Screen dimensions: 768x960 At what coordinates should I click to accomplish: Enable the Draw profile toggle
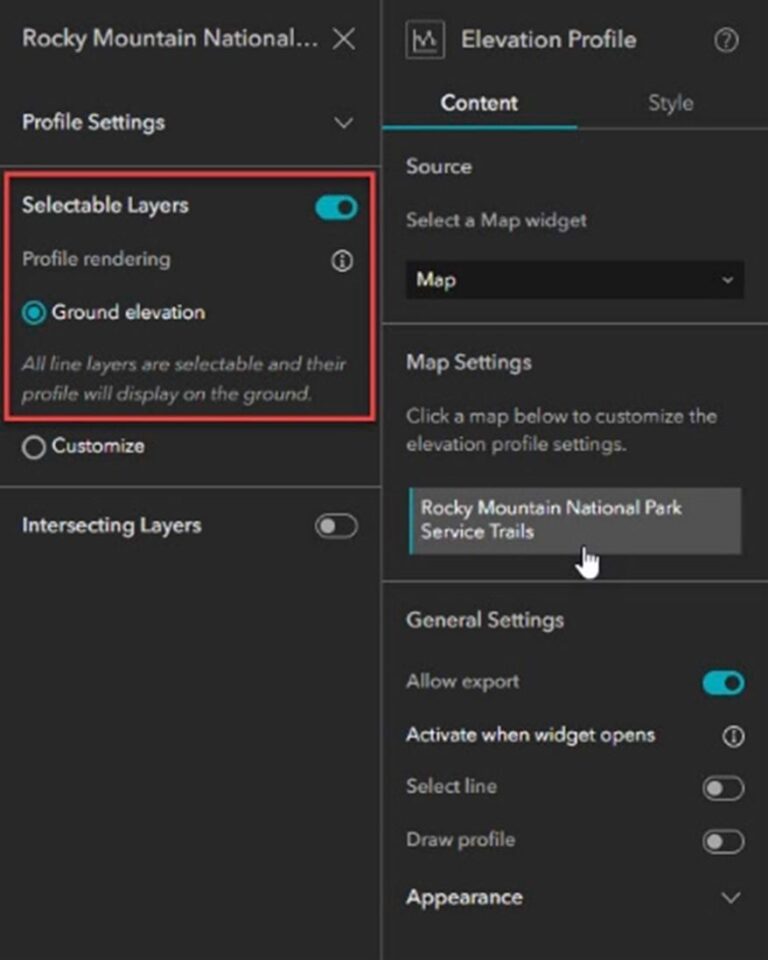[x=723, y=842]
